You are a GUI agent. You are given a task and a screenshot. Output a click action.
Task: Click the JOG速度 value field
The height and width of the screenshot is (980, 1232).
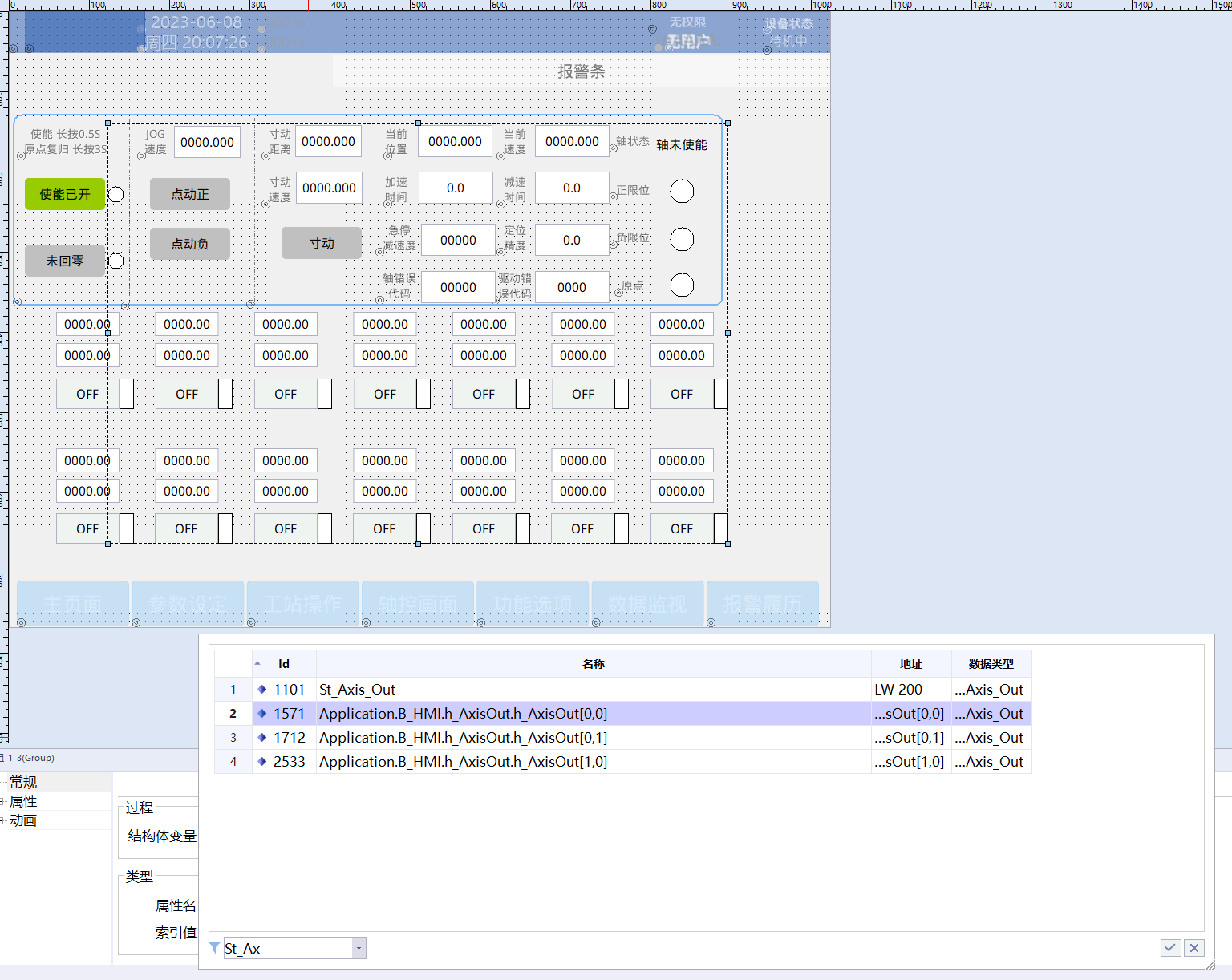(207, 142)
